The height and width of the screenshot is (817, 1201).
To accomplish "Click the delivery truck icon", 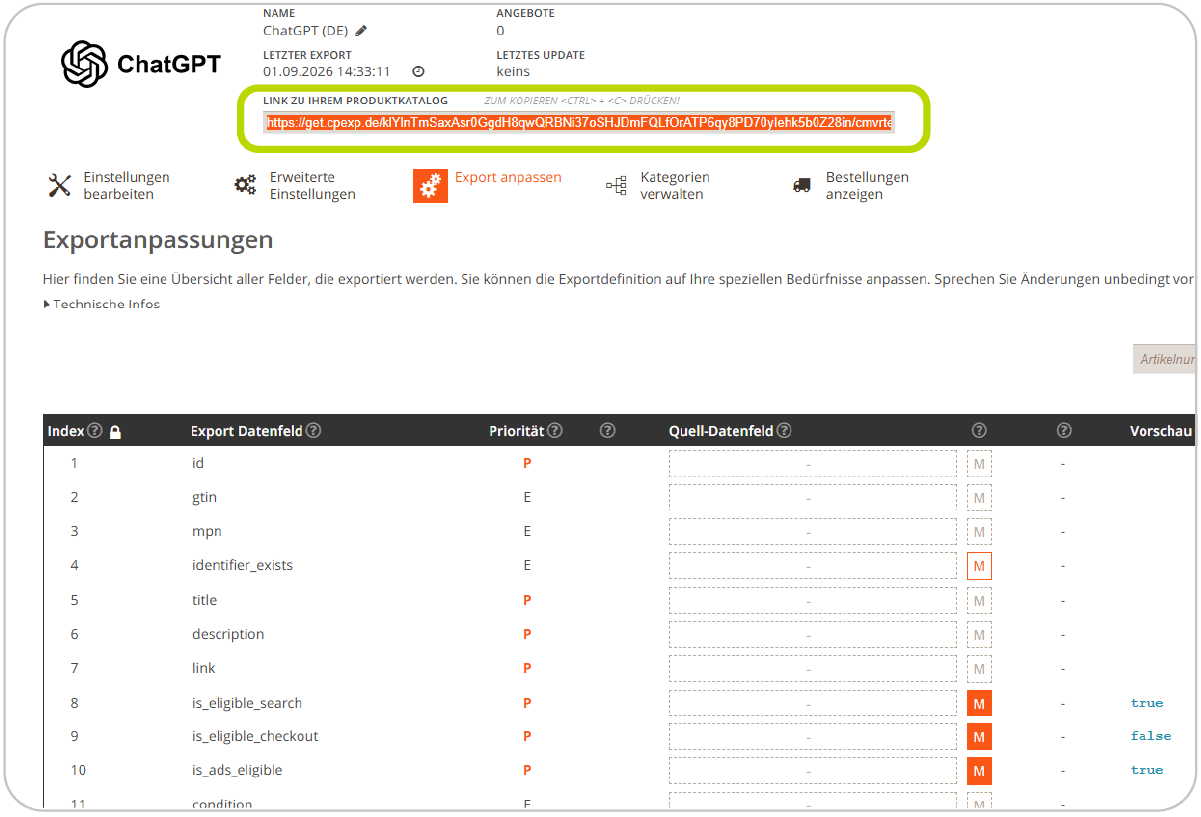I will (x=802, y=185).
